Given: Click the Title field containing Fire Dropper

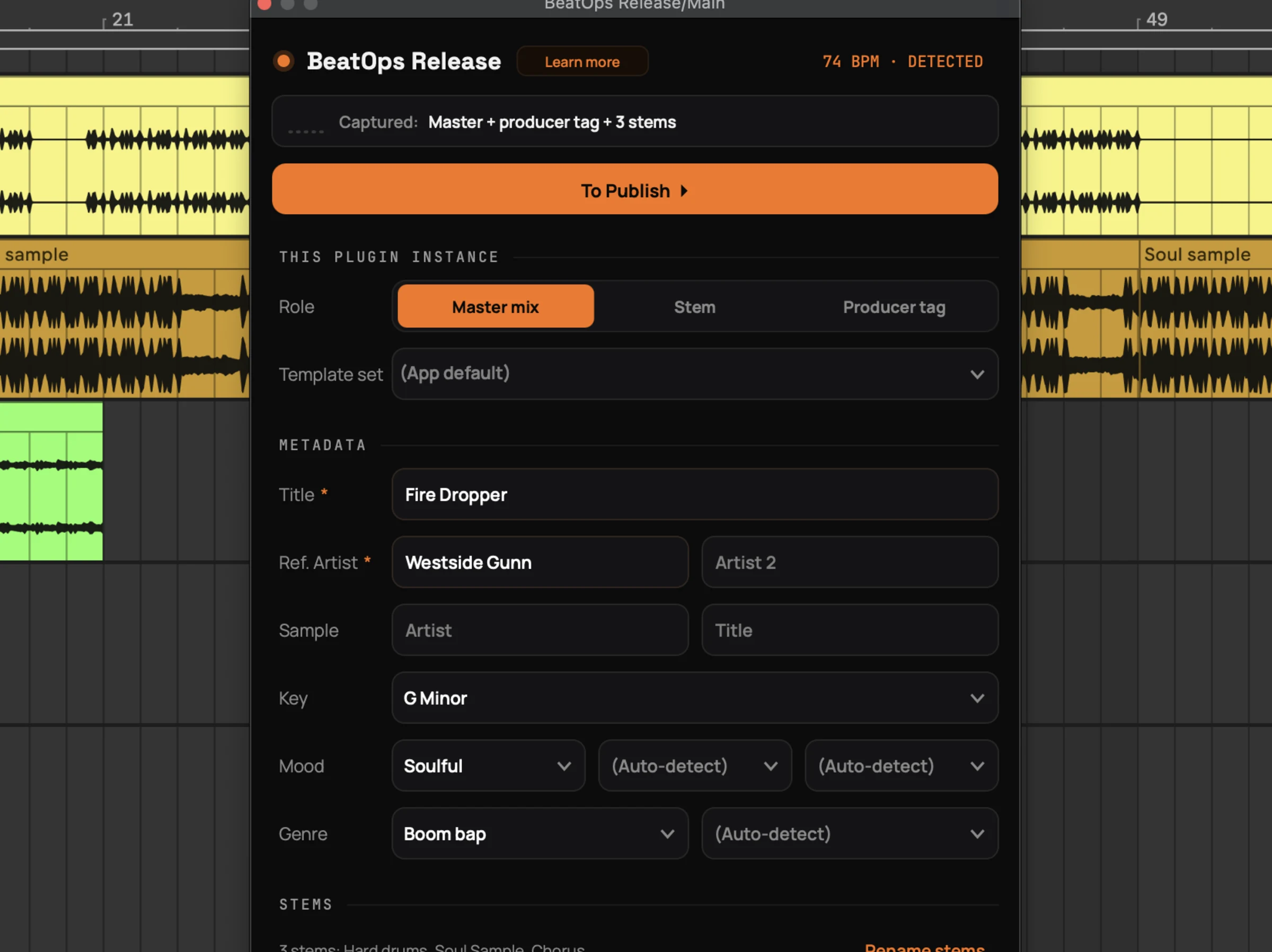Looking at the screenshot, I should 694,495.
